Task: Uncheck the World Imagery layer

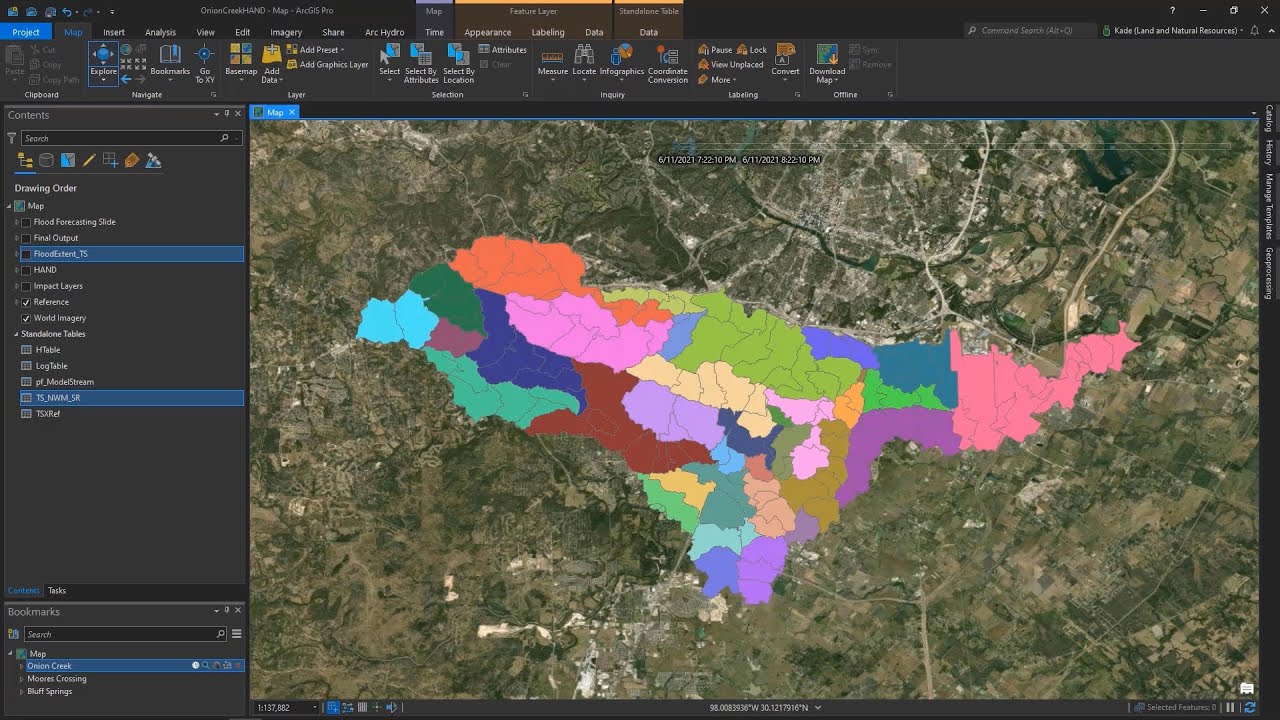Action: coord(26,318)
